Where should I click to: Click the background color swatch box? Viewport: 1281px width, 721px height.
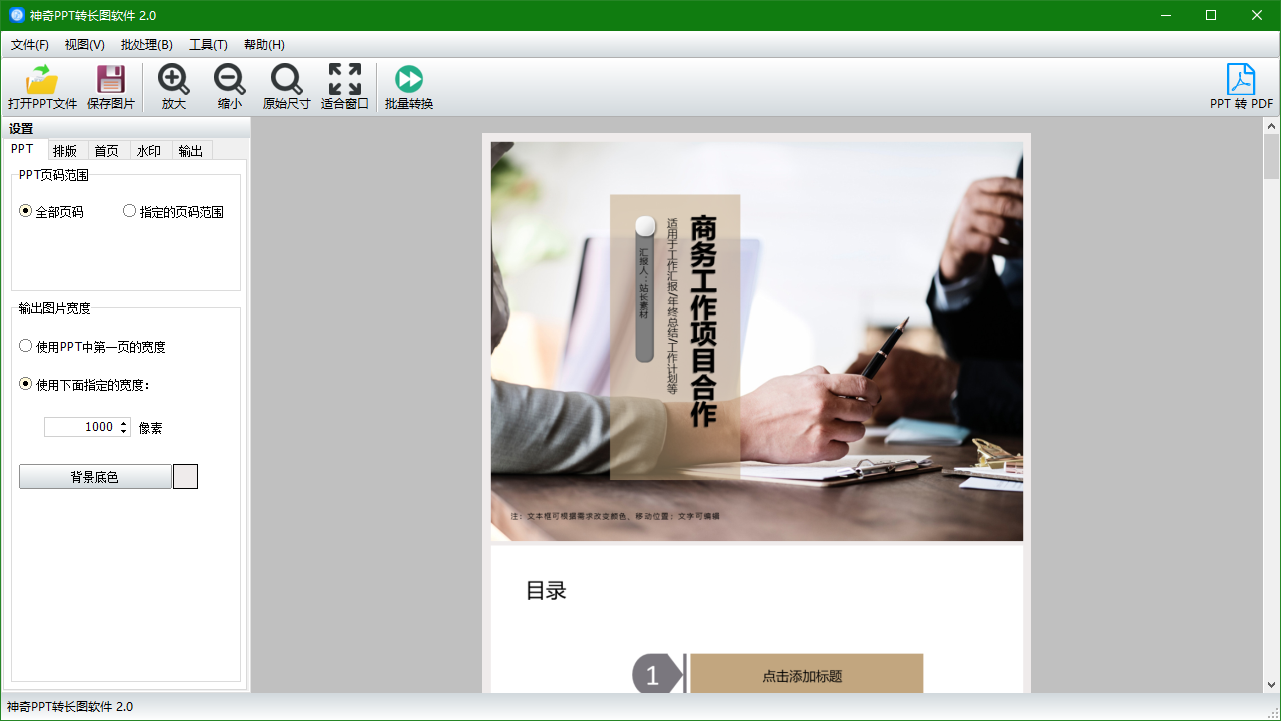[x=185, y=477]
